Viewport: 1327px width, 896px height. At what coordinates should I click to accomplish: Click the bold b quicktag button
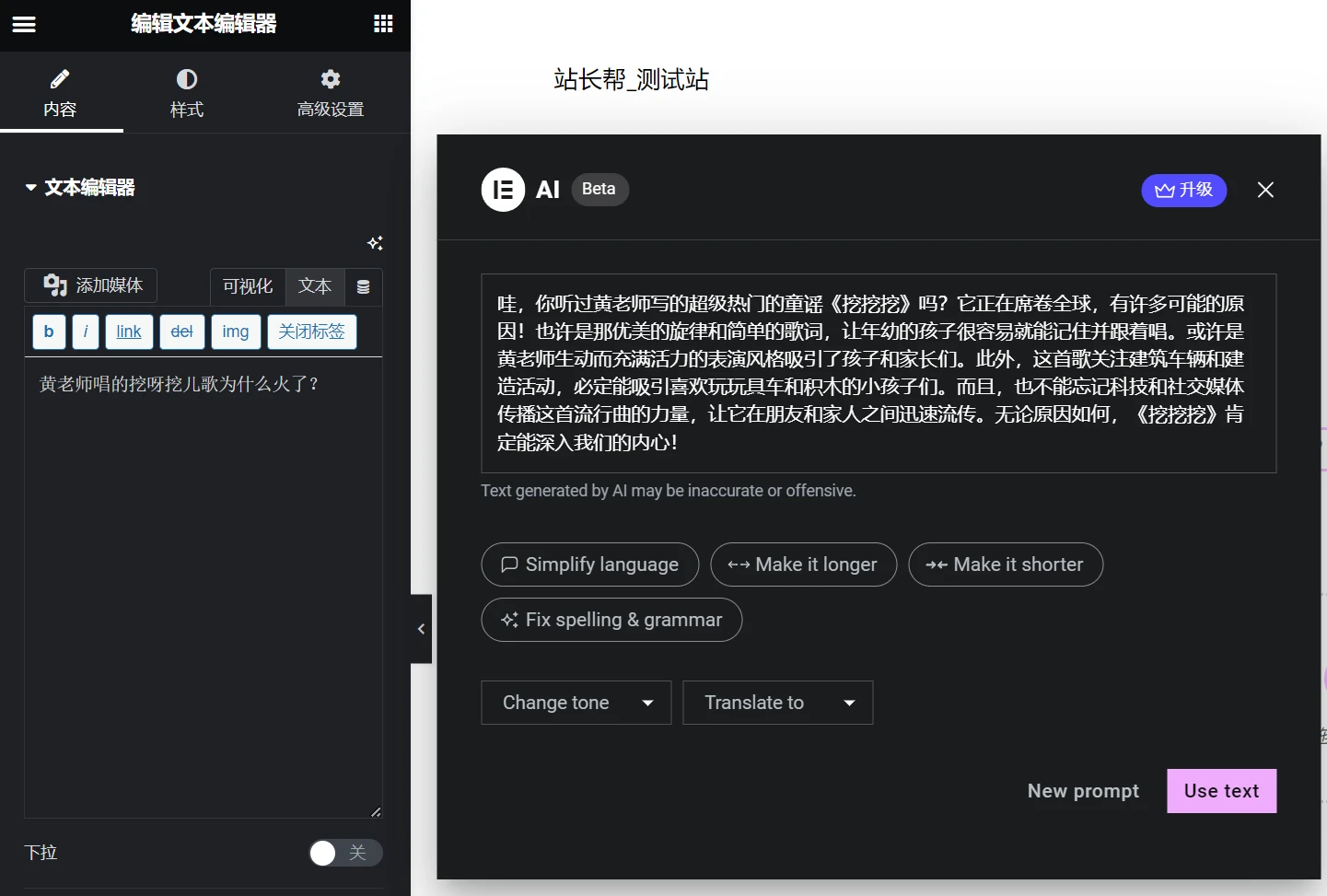point(49,332)
